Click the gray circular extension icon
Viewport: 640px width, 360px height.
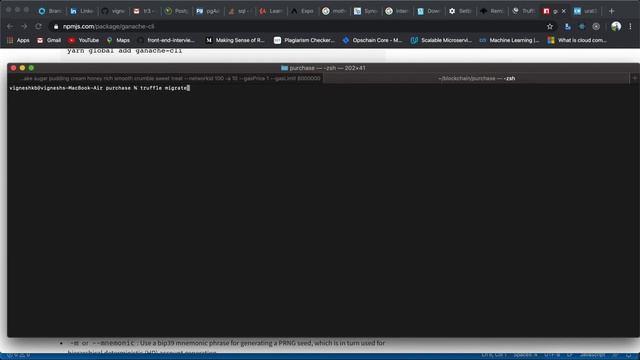click(x=596, y=27)
